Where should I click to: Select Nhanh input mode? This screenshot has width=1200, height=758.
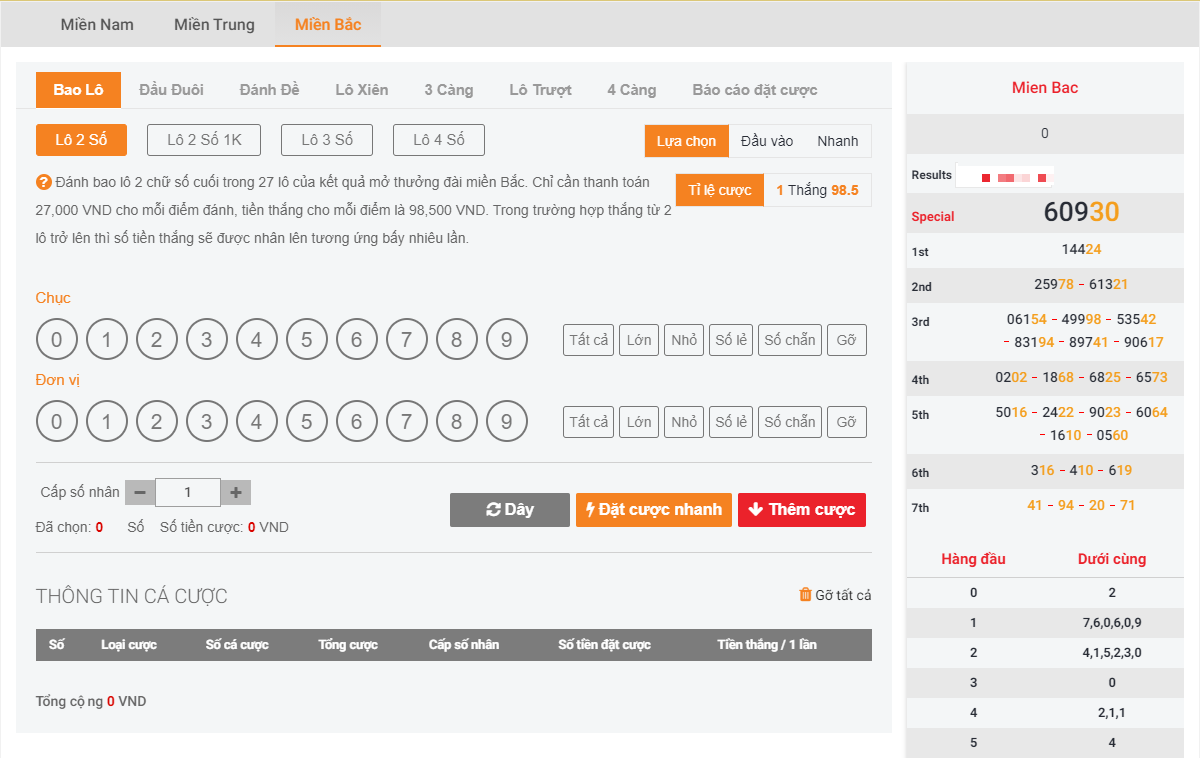(837, 141)
